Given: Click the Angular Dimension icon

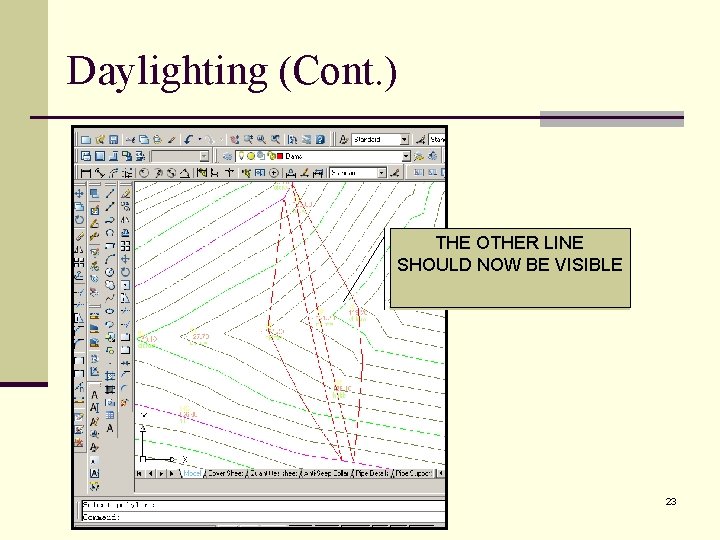Looking at the screenshot, I should 184,173.
